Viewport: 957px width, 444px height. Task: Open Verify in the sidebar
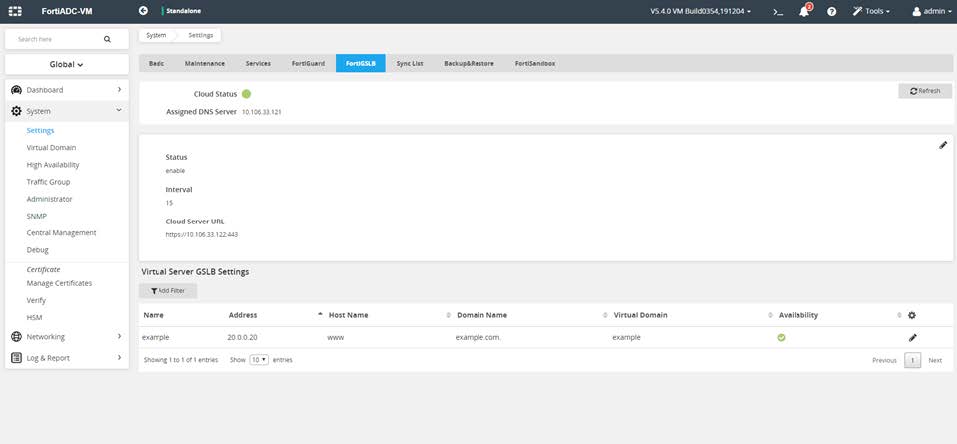36,300
